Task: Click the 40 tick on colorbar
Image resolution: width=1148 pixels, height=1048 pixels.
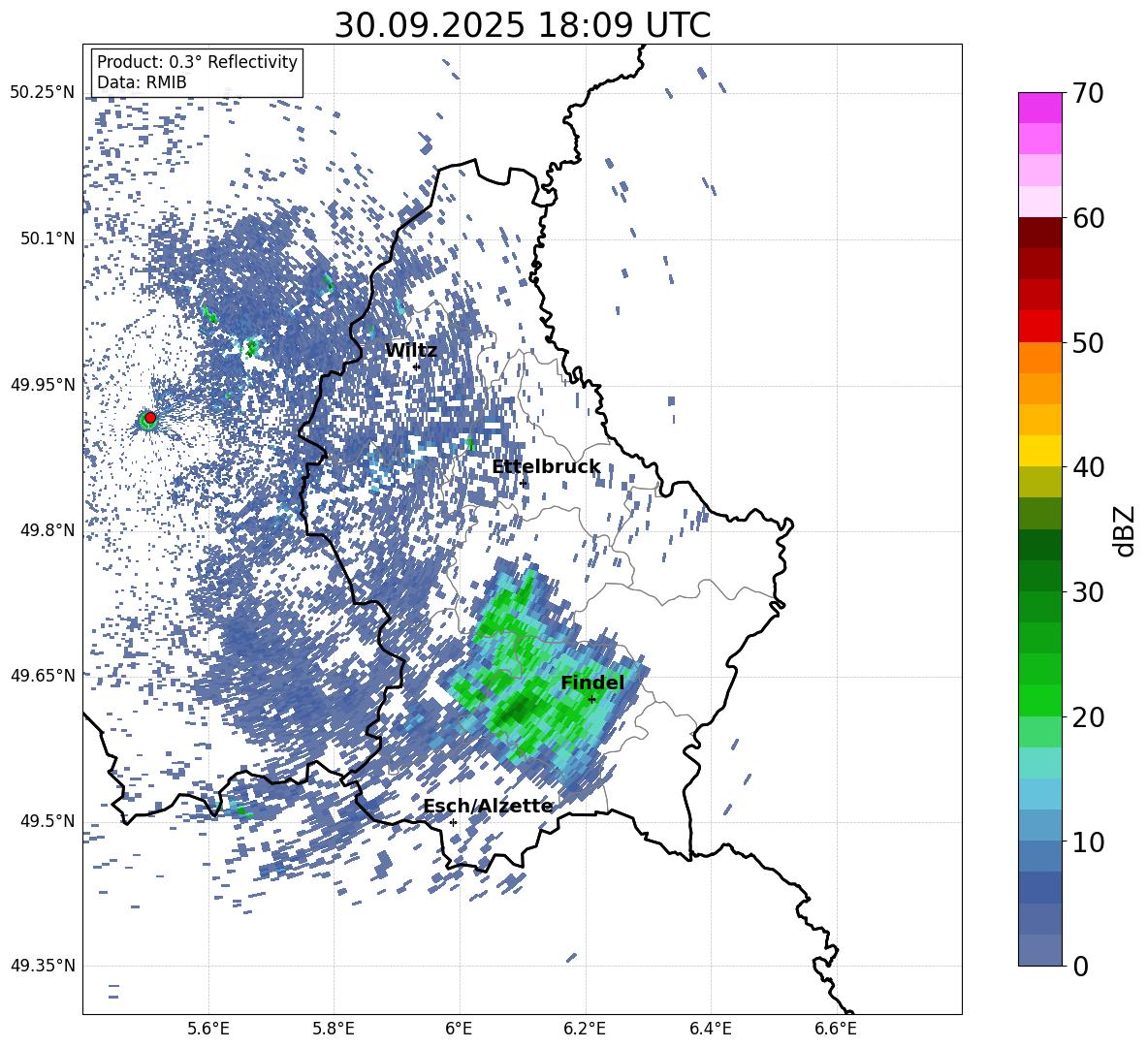Action: point(1088,467)
